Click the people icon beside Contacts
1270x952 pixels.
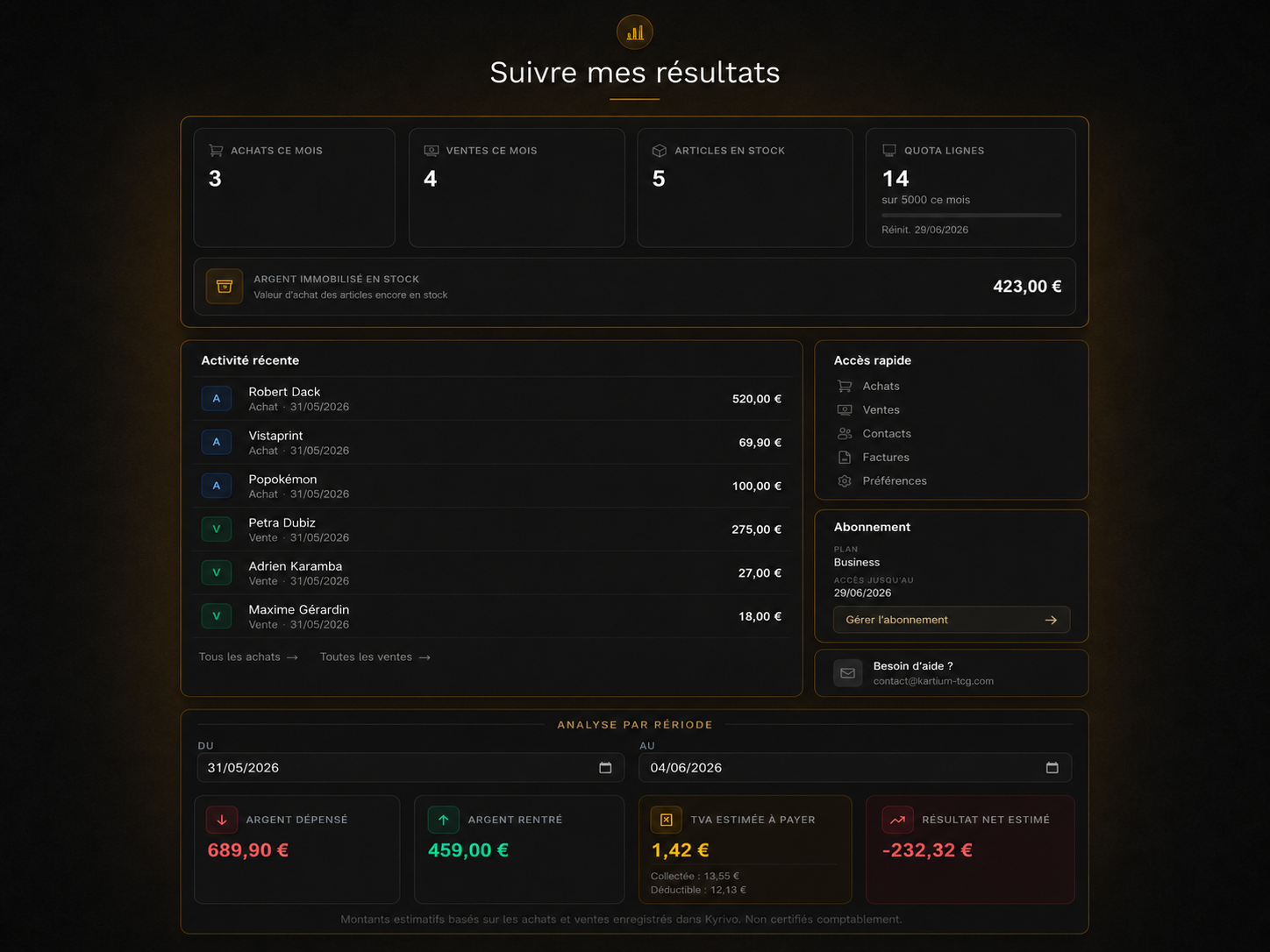(845, 434)
